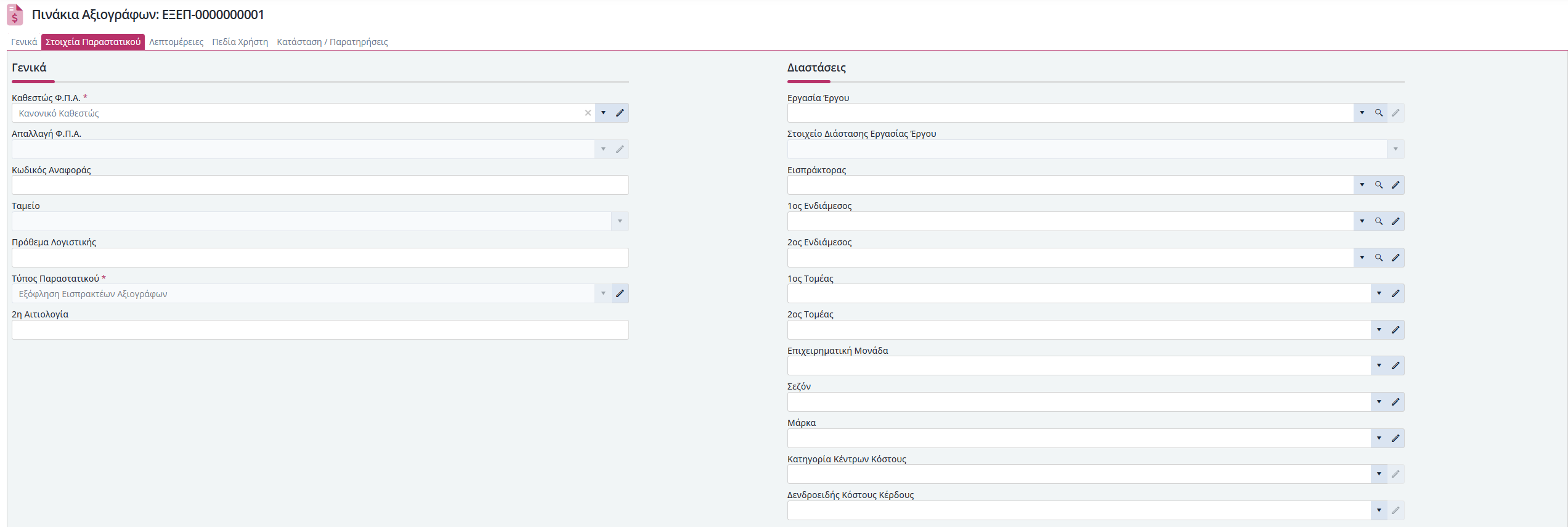
Task: Expand the 2ος Ενδιάμεσος dropdown
Action: (1362, 258)
